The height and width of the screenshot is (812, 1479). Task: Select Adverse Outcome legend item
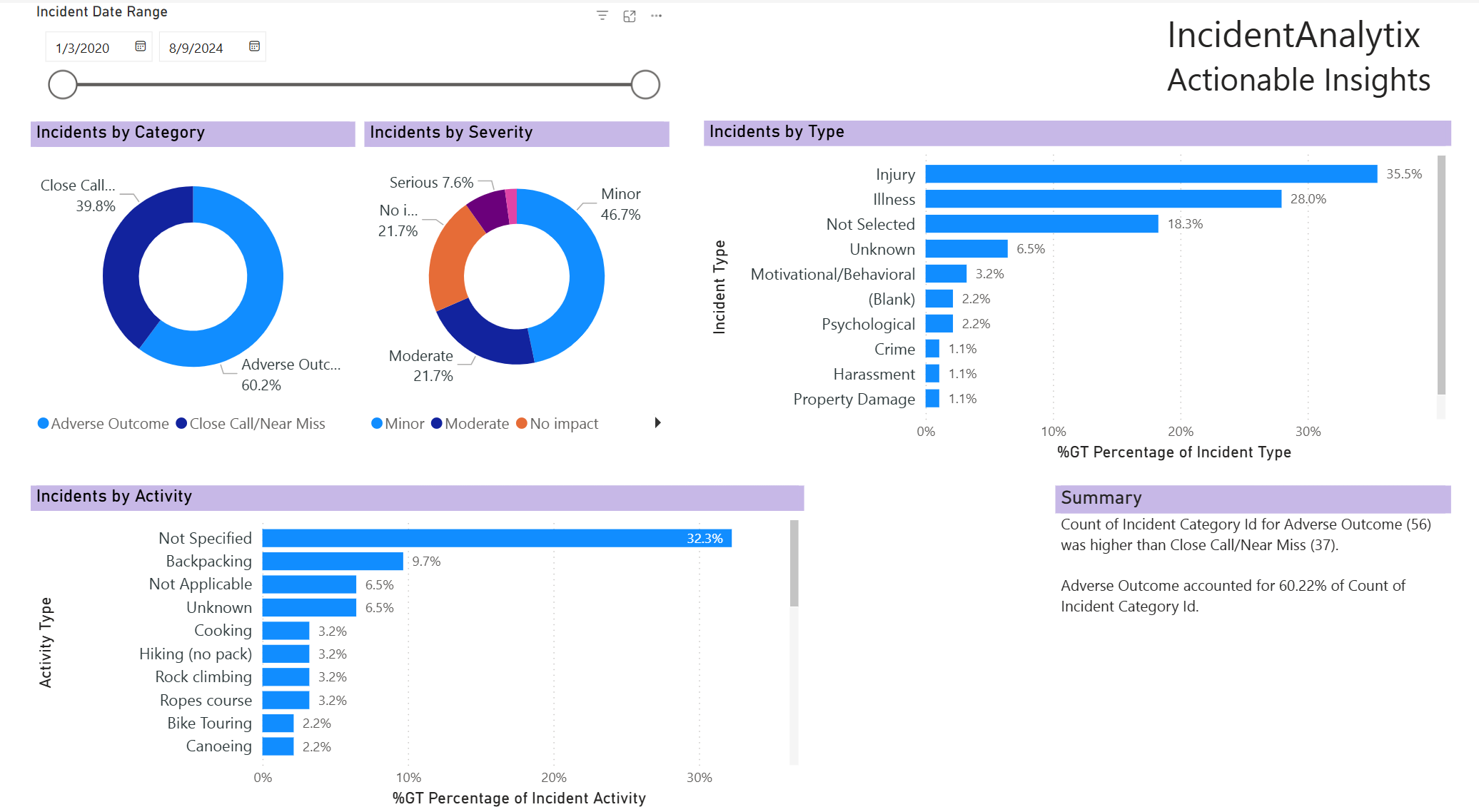tap(104, 424)
